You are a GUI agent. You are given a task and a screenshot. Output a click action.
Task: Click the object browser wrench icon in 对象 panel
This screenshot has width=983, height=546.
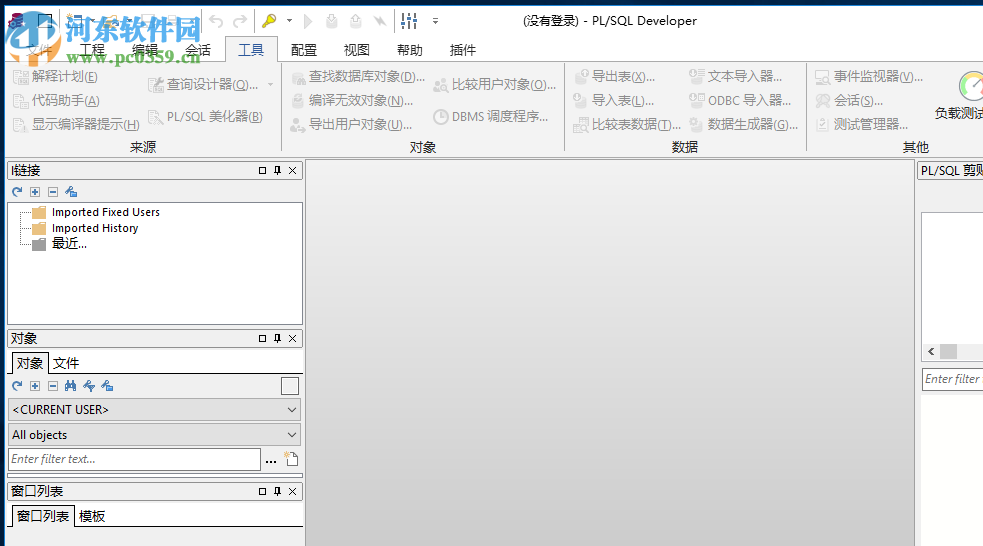pyautogui.click(x=107, y=386)
